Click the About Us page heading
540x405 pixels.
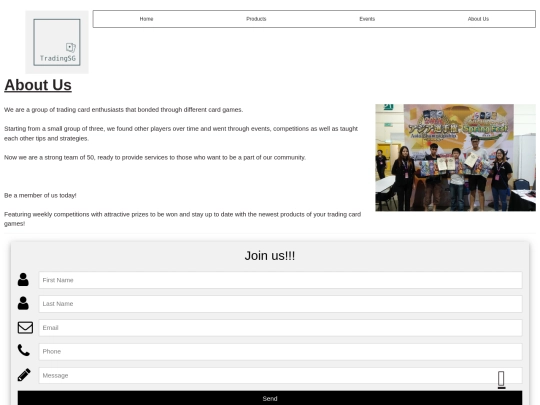tap(38, 85)
